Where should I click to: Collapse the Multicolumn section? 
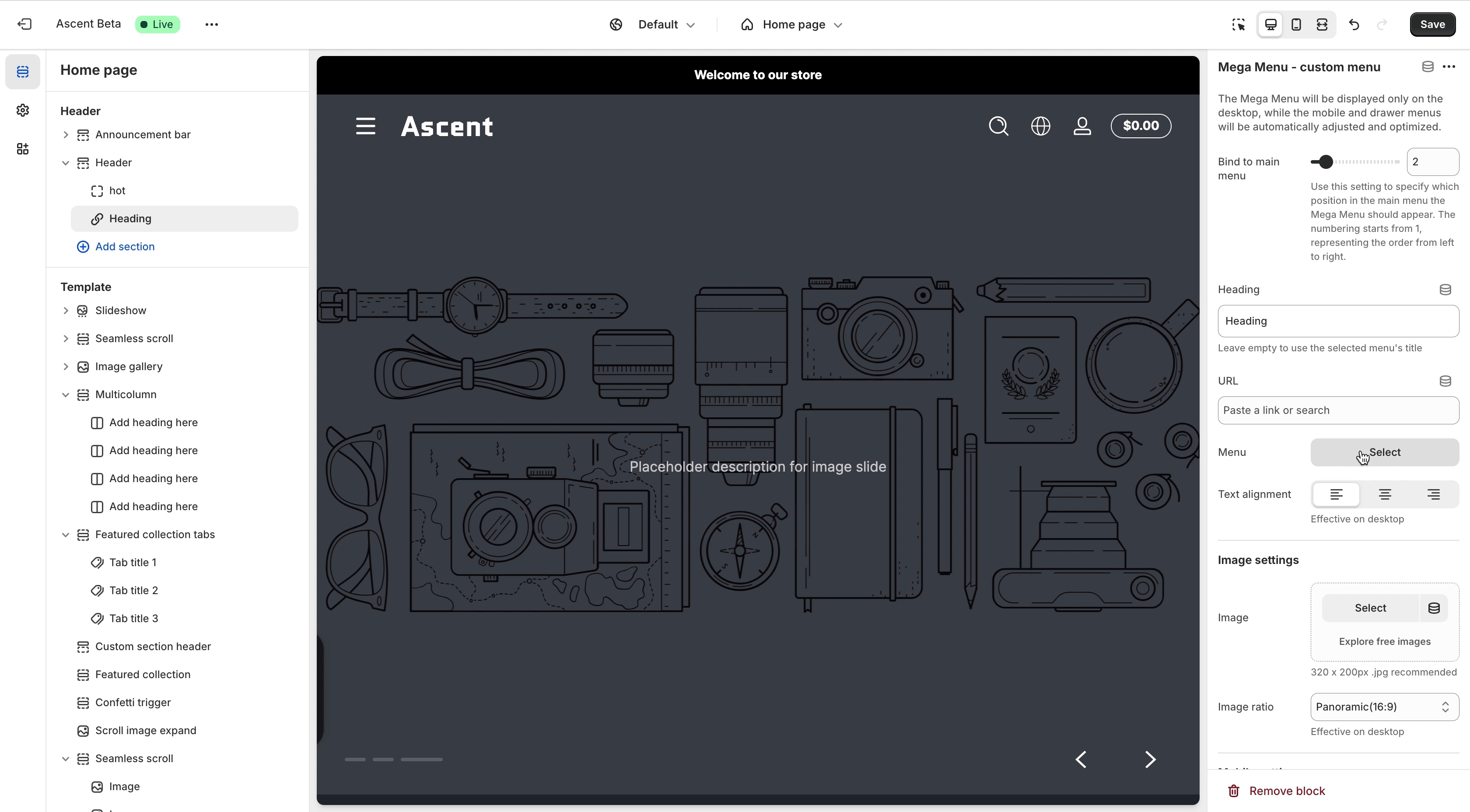(66, 394)
